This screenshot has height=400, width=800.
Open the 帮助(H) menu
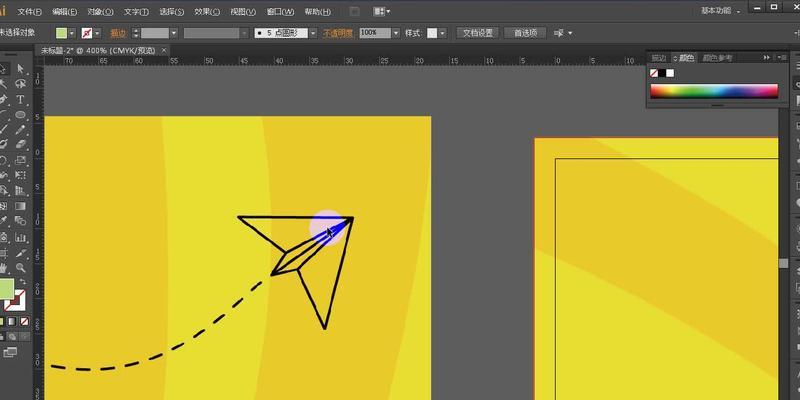coord(317,11)
